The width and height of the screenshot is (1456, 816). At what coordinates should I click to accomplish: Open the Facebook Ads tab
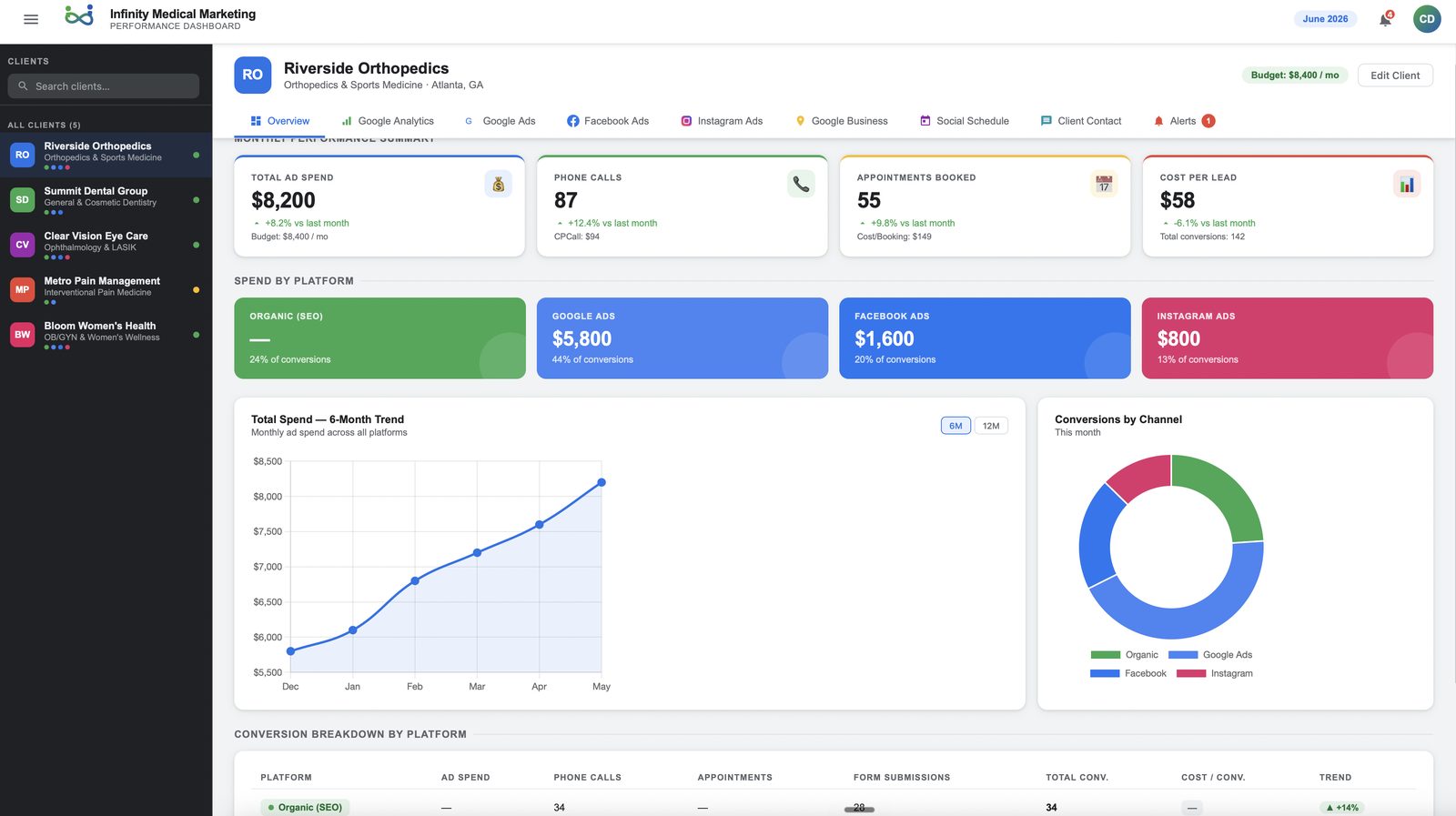tap(608, 121)
